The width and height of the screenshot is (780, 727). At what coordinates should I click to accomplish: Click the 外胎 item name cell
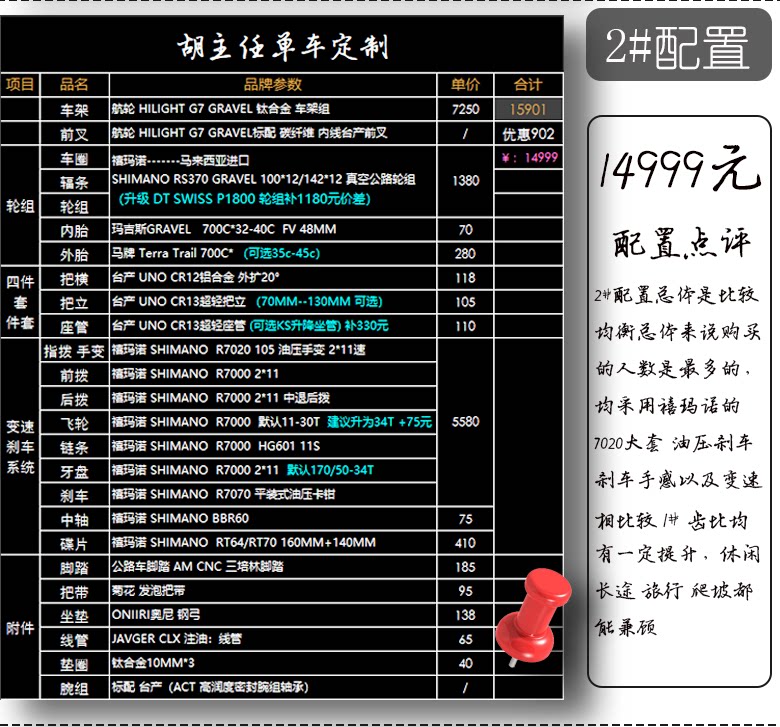(x=74, y=255)
